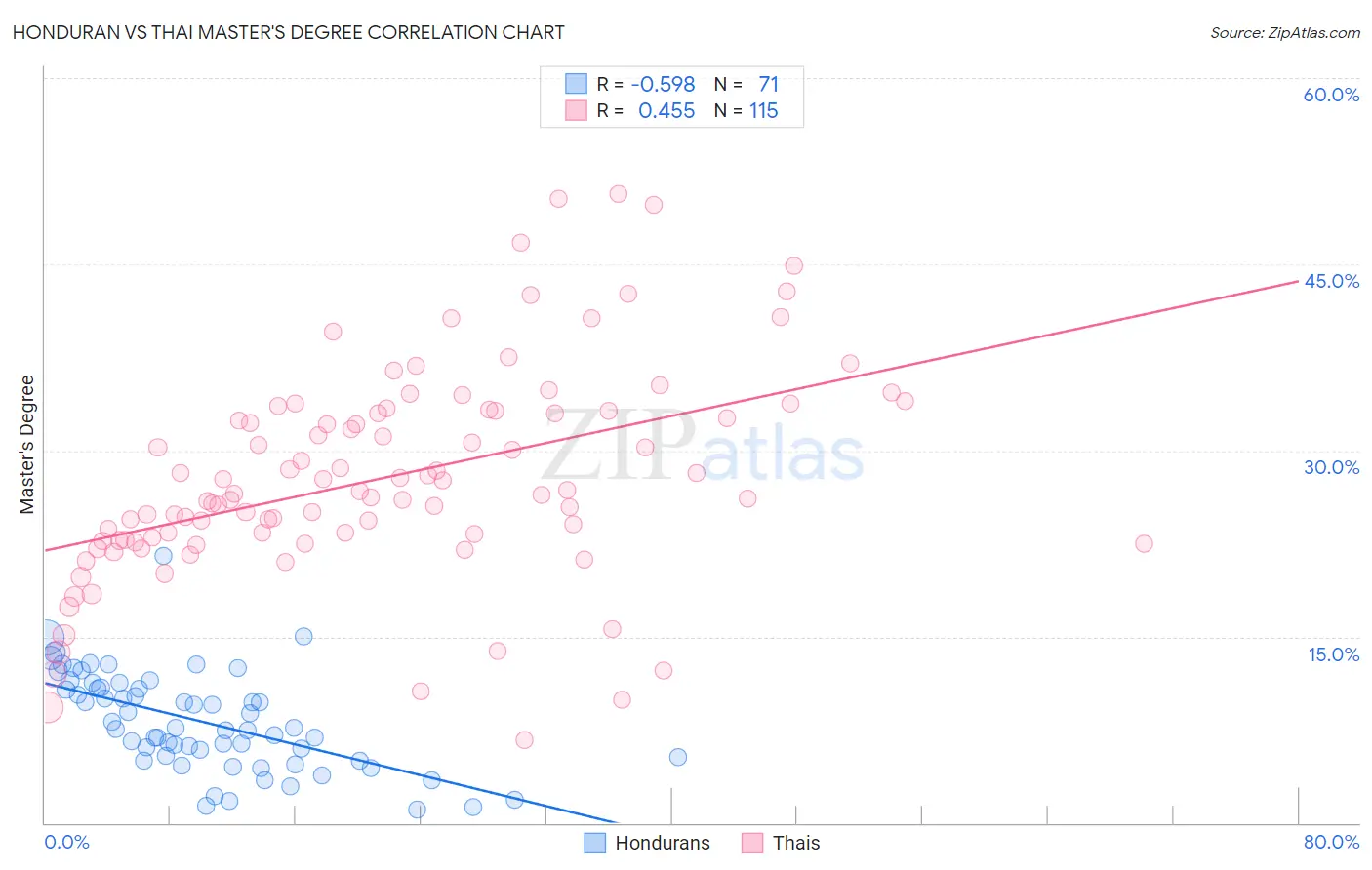Click the 0.0% x-axis label
The width and height of the screenshot is (1372, 870).
[x=66, y=842]
